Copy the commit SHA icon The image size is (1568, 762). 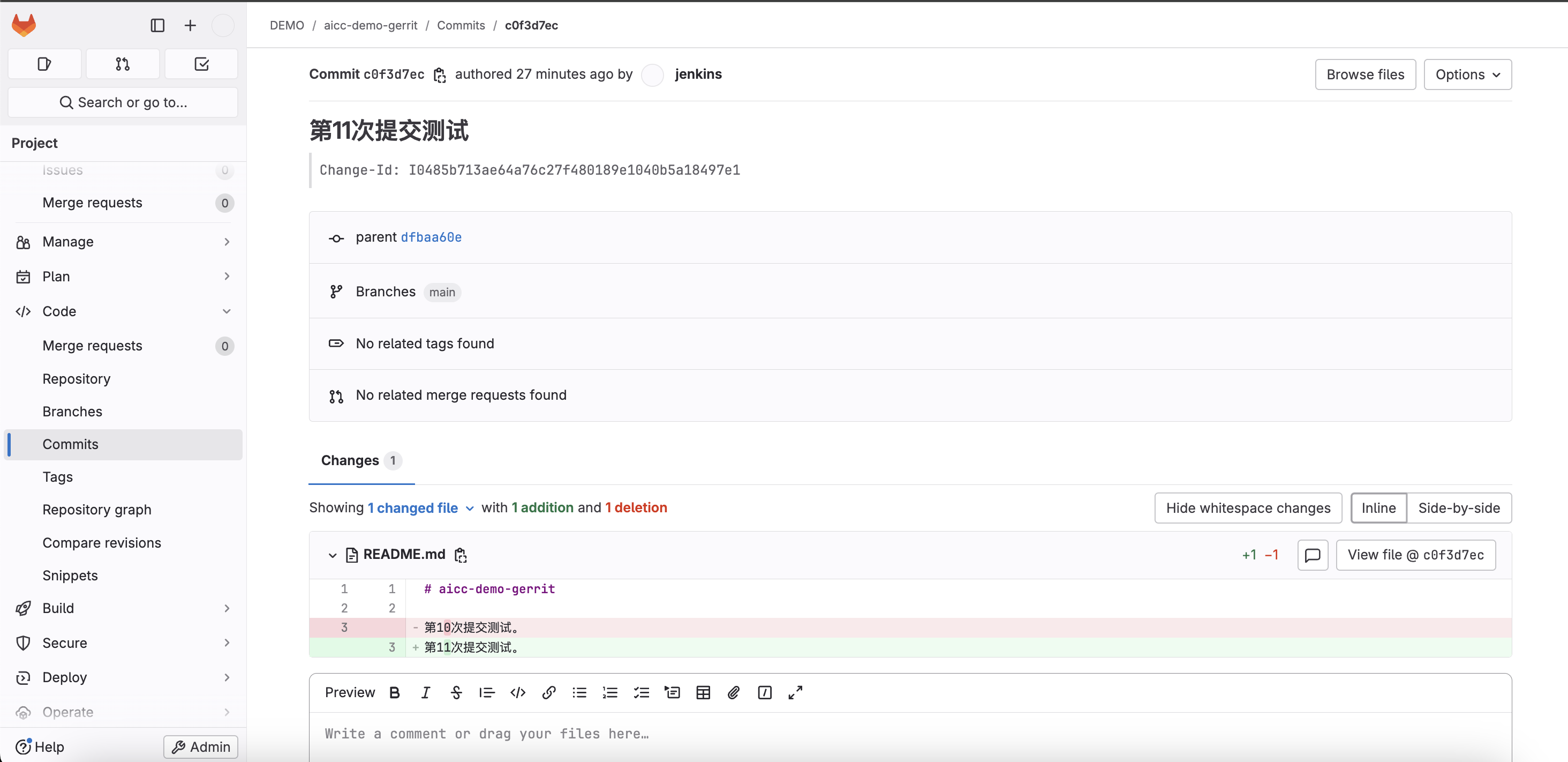pos(440,75)
